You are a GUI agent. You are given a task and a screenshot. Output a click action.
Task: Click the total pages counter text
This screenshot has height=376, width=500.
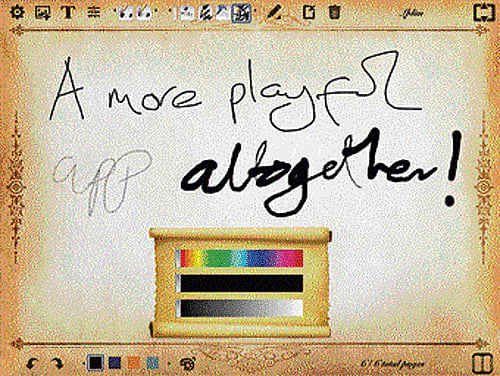click(392, 363)
